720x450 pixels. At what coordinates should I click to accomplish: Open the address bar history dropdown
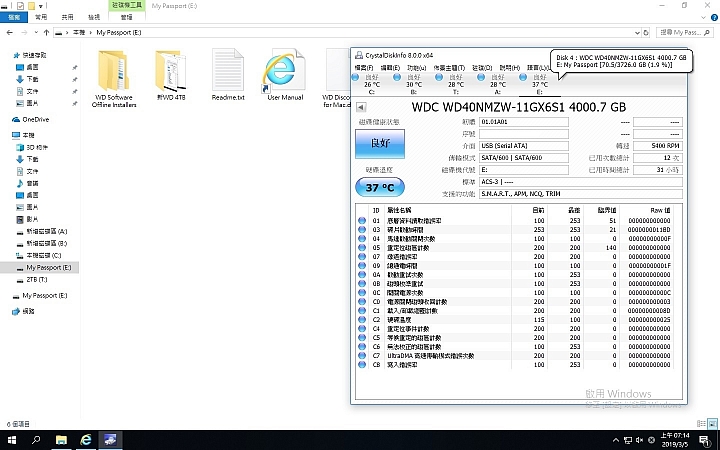pyautogui.click(x=637, y=33)
